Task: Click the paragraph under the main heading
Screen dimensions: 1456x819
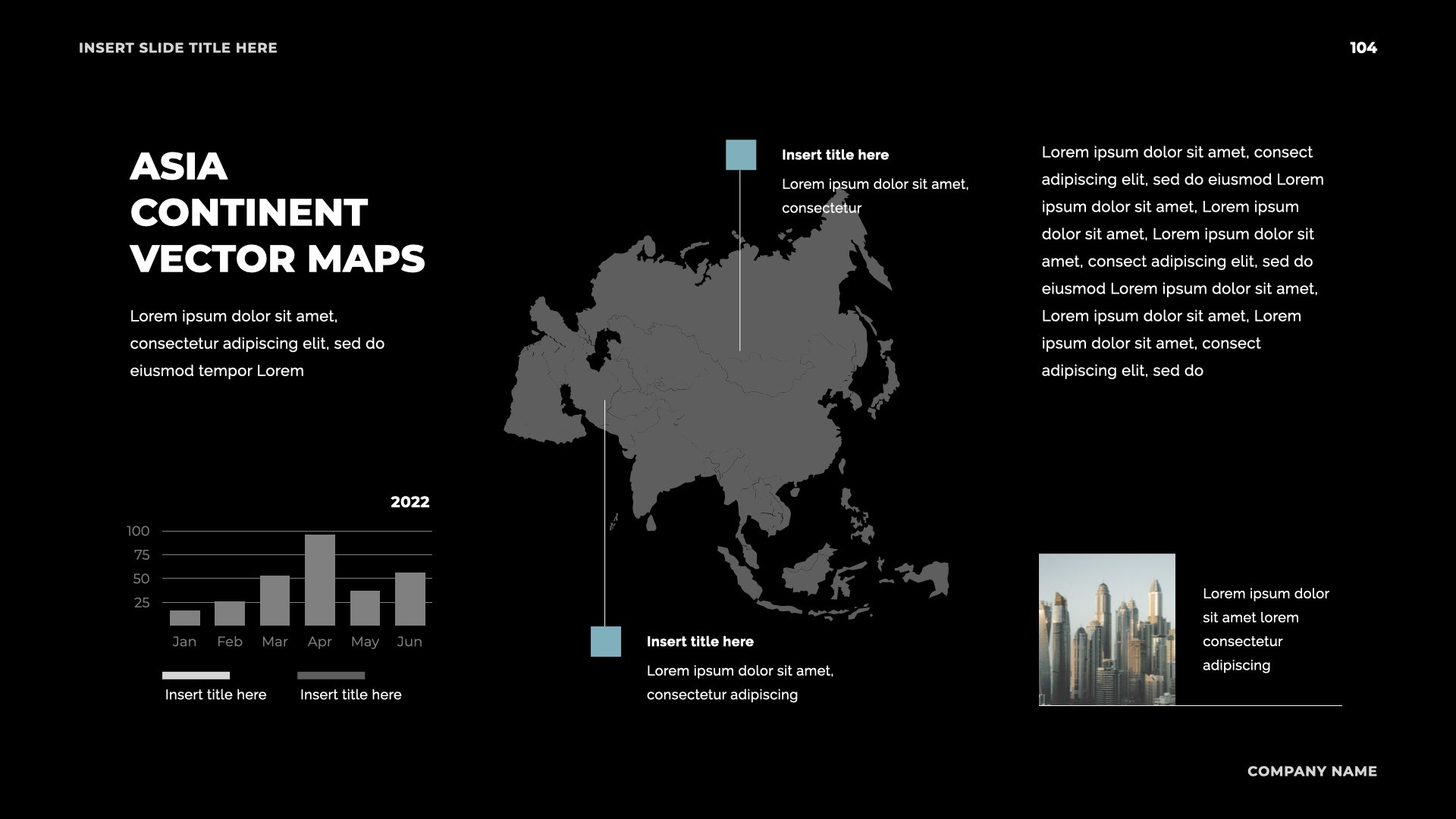Action: [x=257, y=344]
